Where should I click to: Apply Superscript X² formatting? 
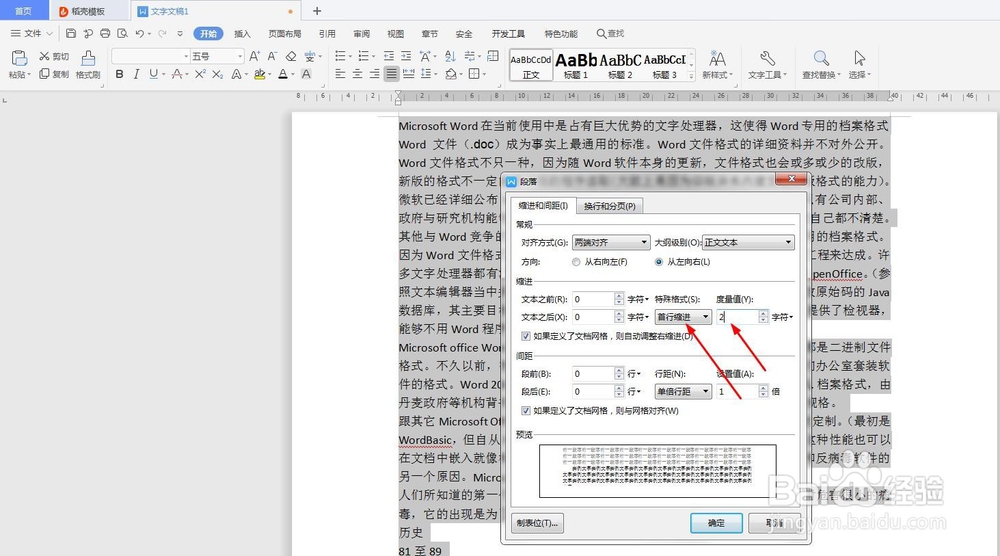click(x=200, y=74)
